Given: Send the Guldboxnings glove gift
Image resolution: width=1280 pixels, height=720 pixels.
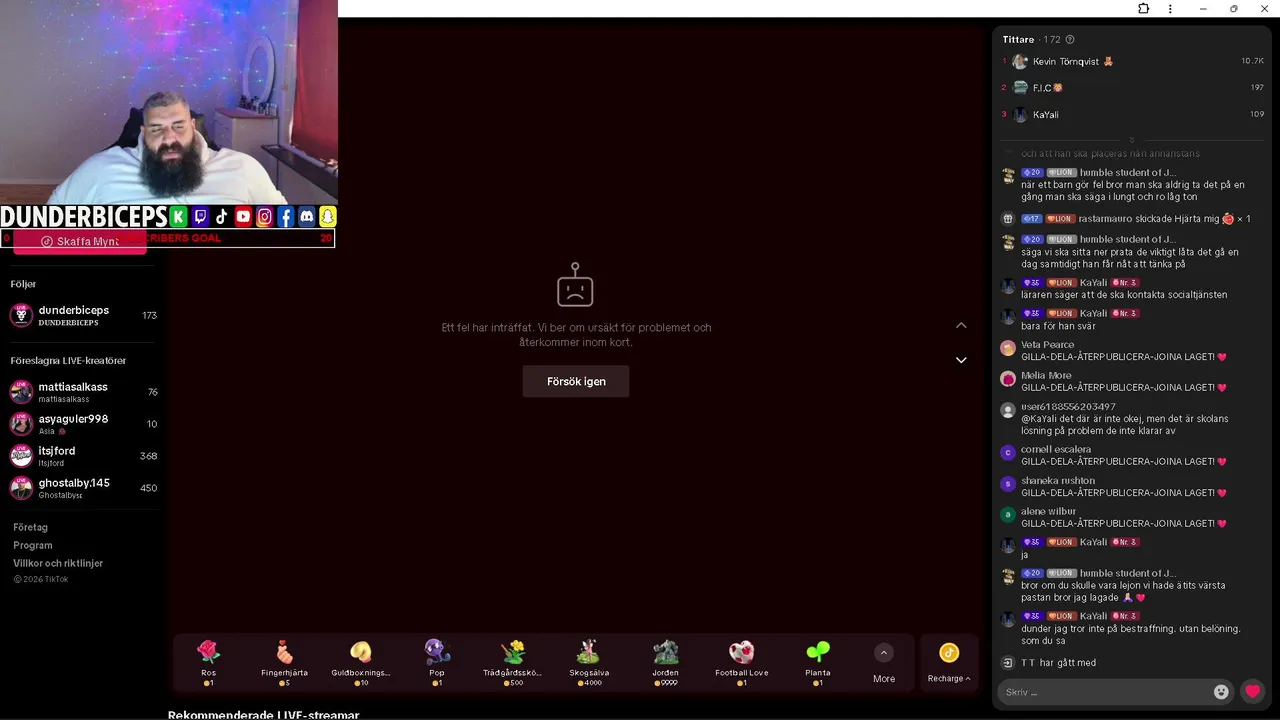Looking at the screenshot, I should pyautogui.click(x=361, y=663).
